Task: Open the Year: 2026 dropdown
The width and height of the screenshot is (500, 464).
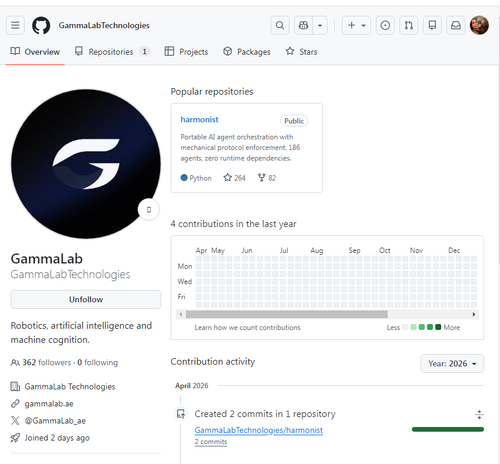Action: (452, 363)
